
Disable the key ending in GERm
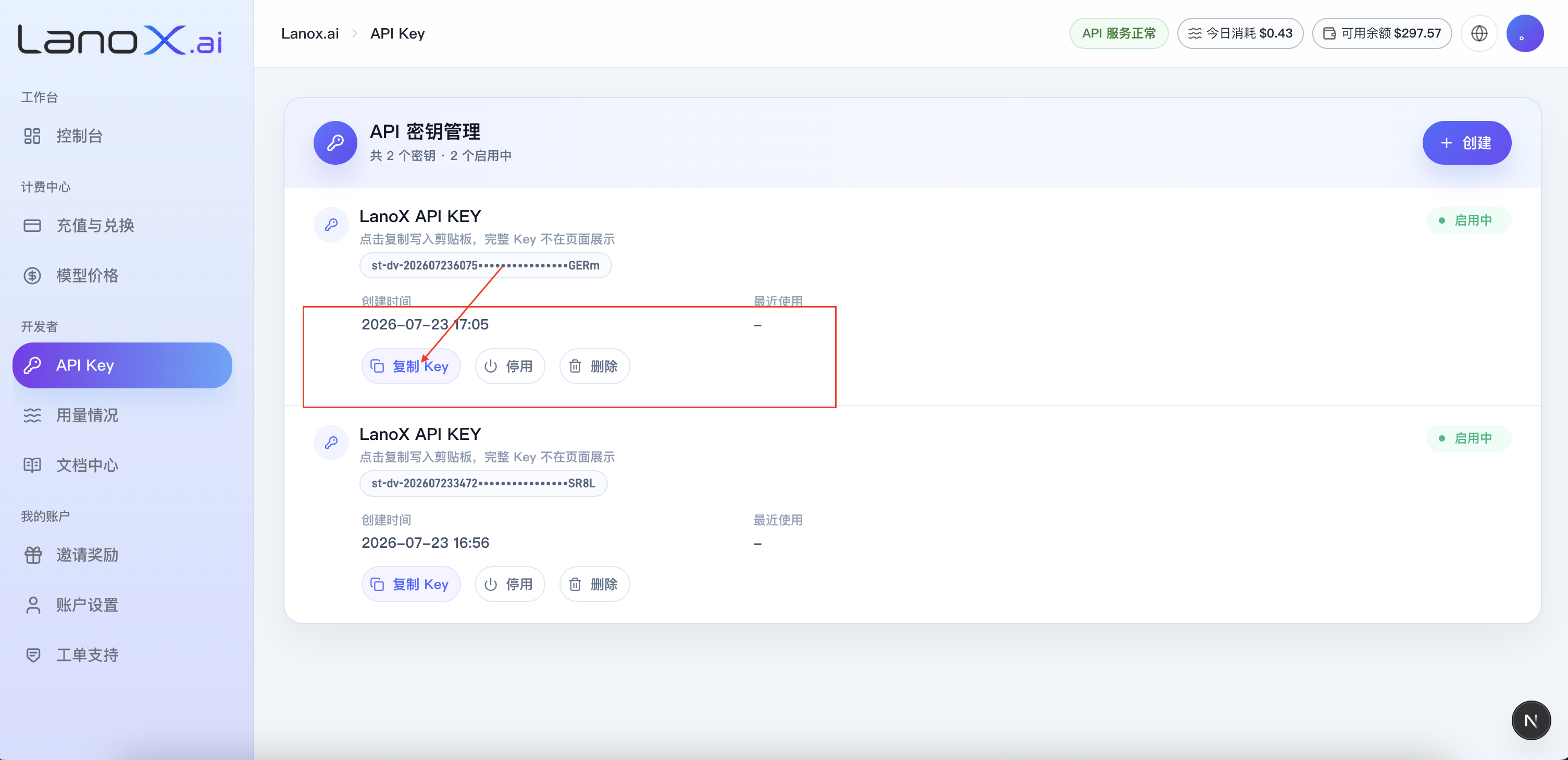coord(509,366)
